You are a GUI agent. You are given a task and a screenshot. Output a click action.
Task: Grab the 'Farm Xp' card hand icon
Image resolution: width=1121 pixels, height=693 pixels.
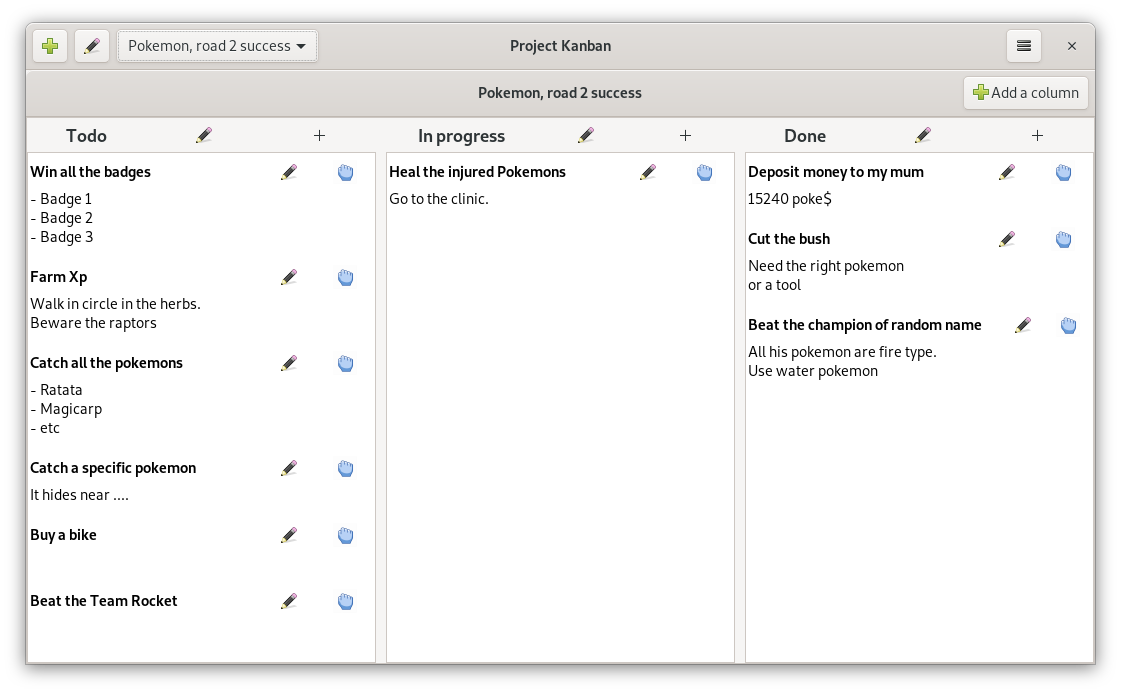(x=345, y=277)
